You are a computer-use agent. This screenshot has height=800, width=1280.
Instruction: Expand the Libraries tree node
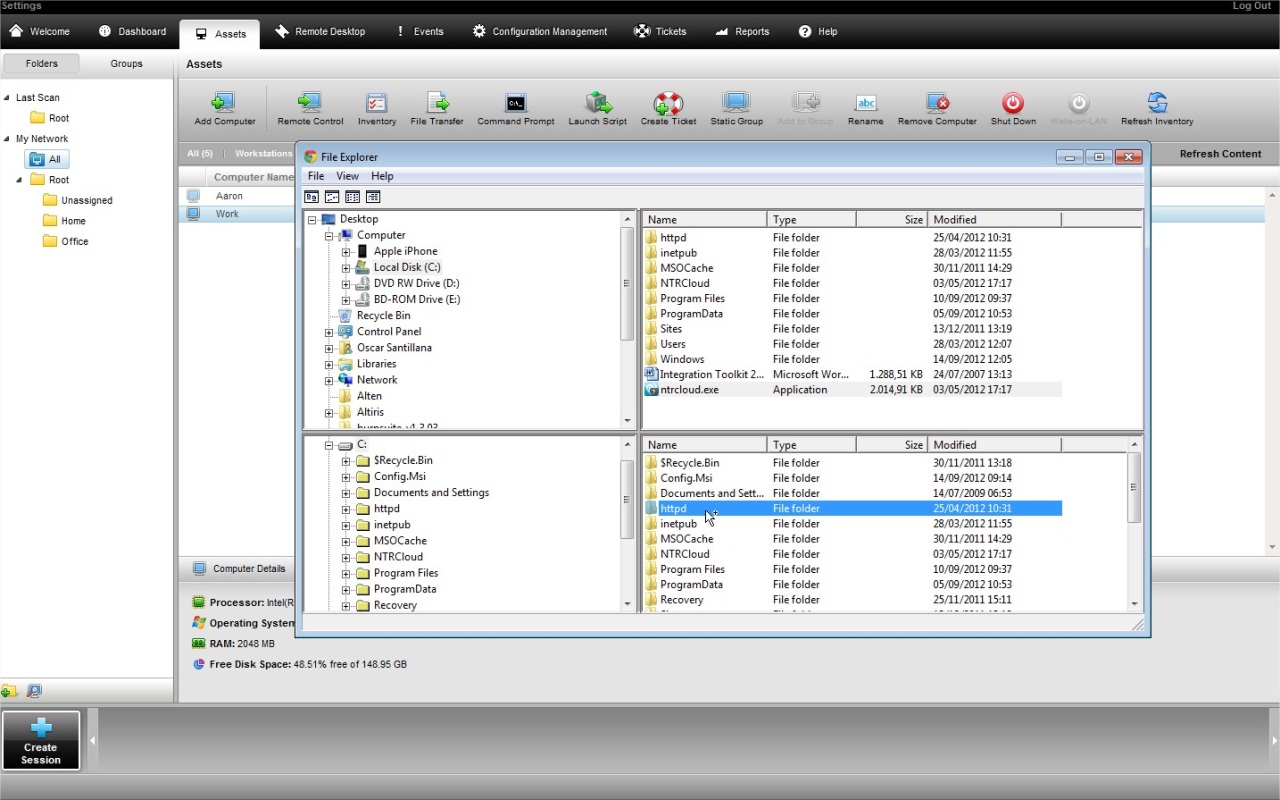point(329,363)
